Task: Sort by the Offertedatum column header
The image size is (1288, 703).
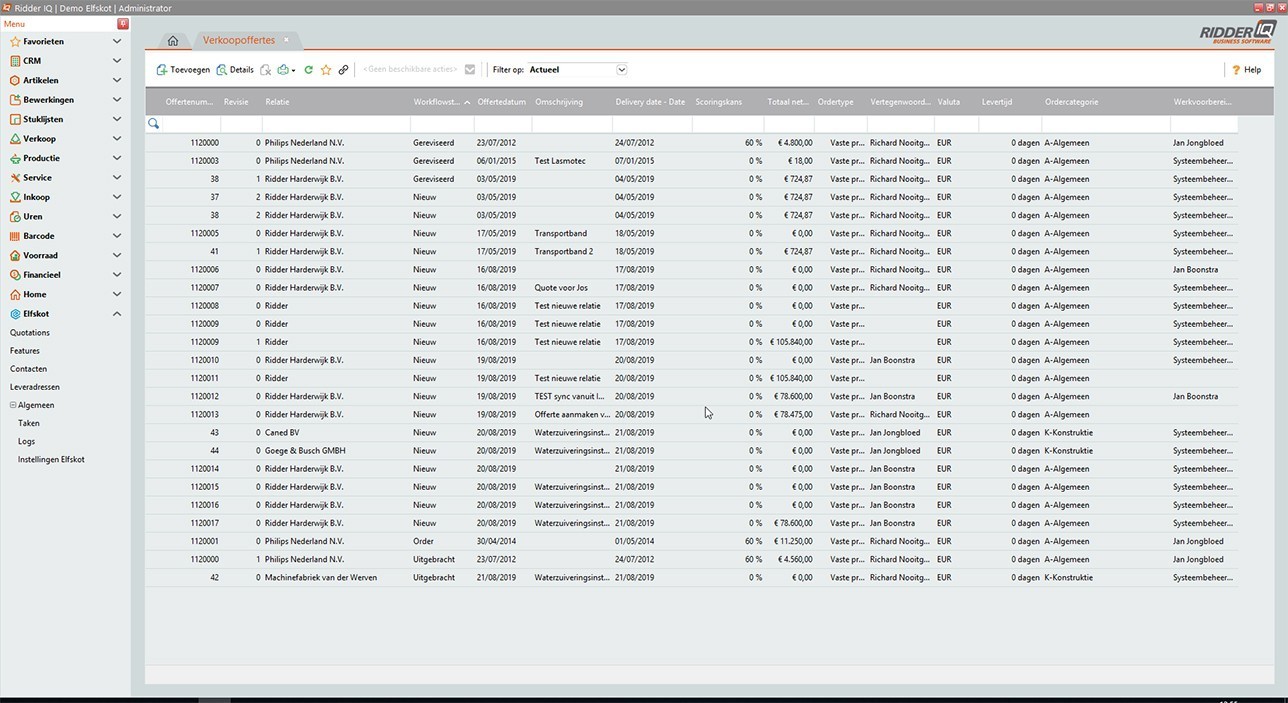Action: (x=501, y=102)
